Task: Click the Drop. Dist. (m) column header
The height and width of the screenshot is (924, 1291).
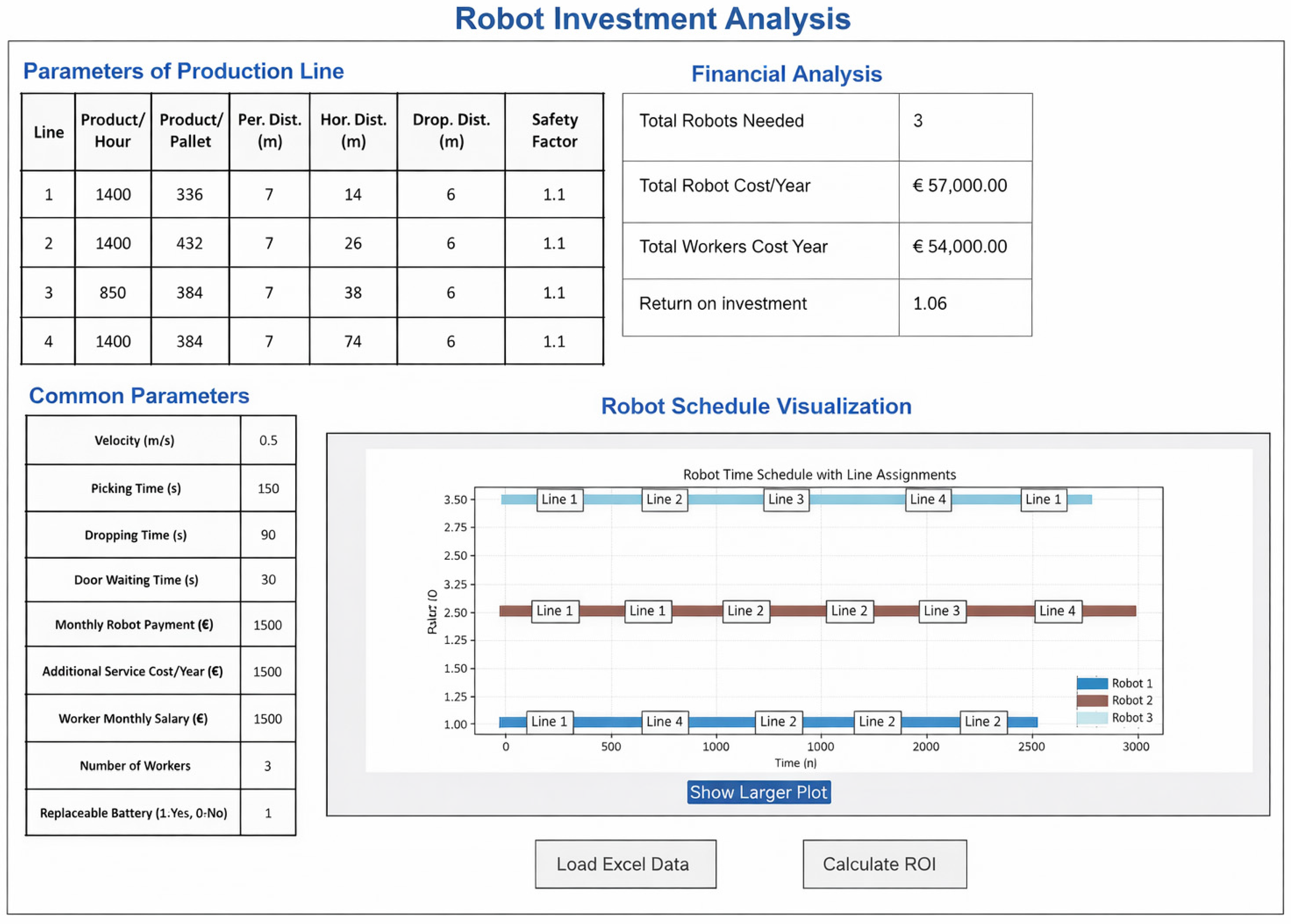Action: (x=451, y=131)
